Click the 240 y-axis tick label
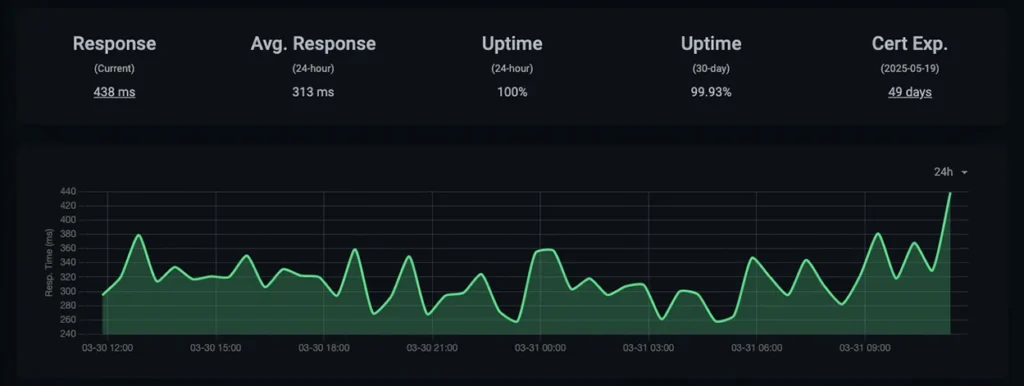 point(69,334)
